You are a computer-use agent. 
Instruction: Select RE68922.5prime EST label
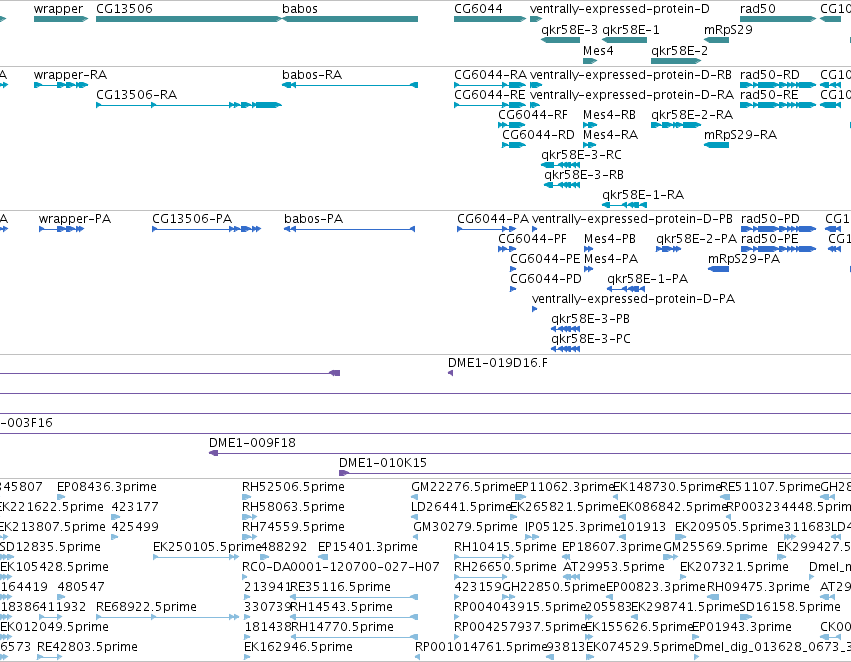click(x=147, y=607)
